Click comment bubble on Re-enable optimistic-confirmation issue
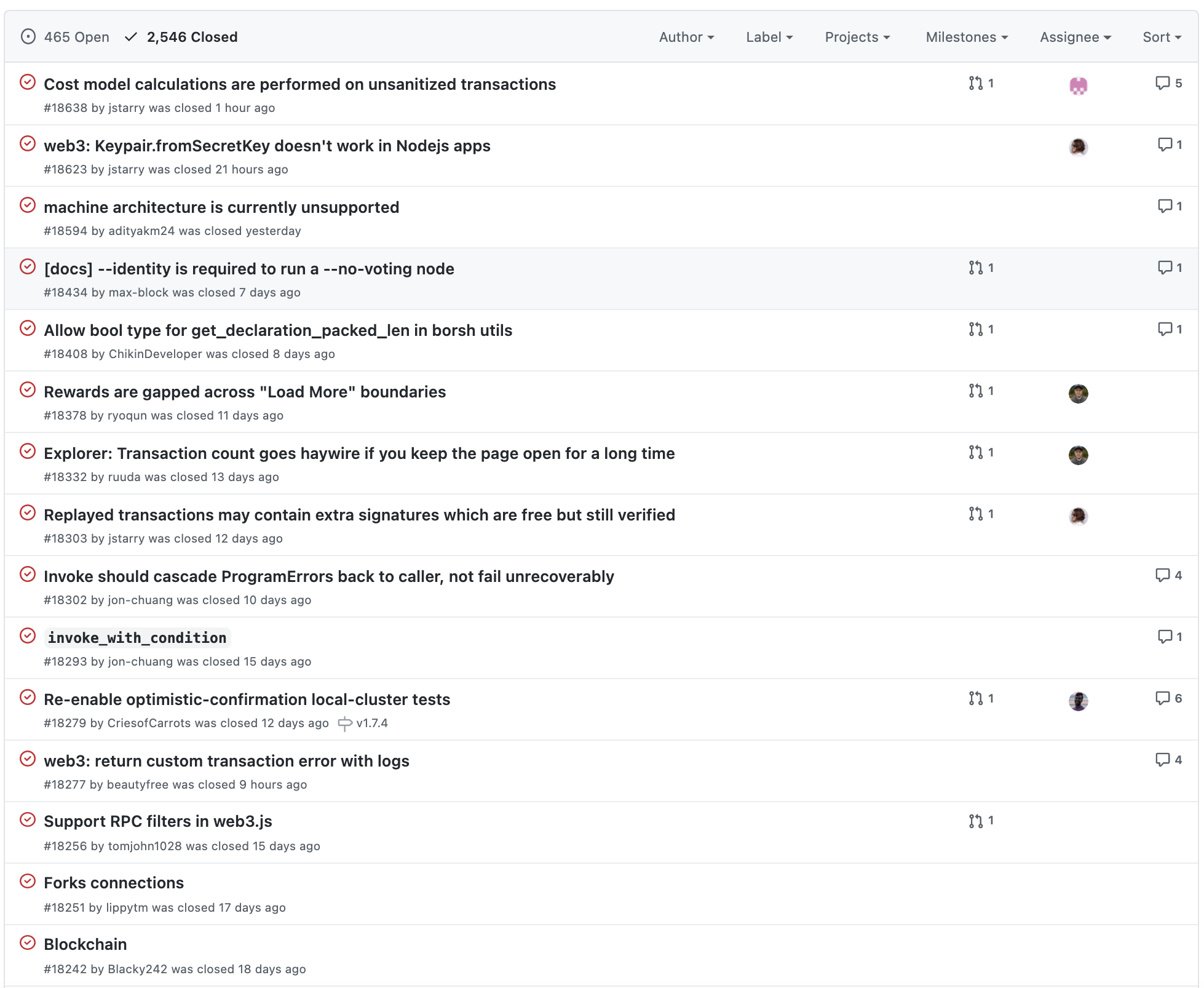The height and width of the screenshot is (988, 1204). (1162, 698)
